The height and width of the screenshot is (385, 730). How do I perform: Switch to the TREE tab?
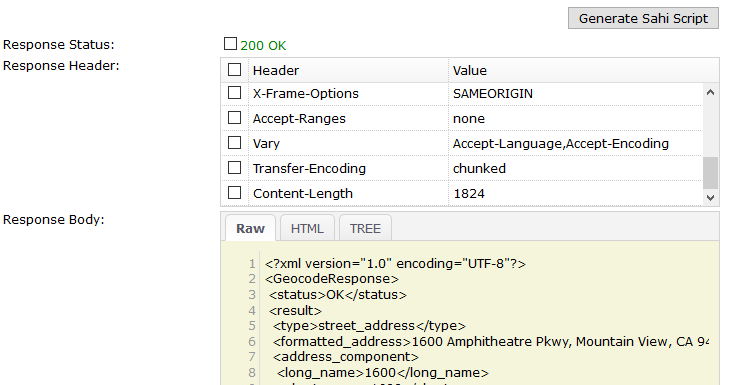point(365,228)
